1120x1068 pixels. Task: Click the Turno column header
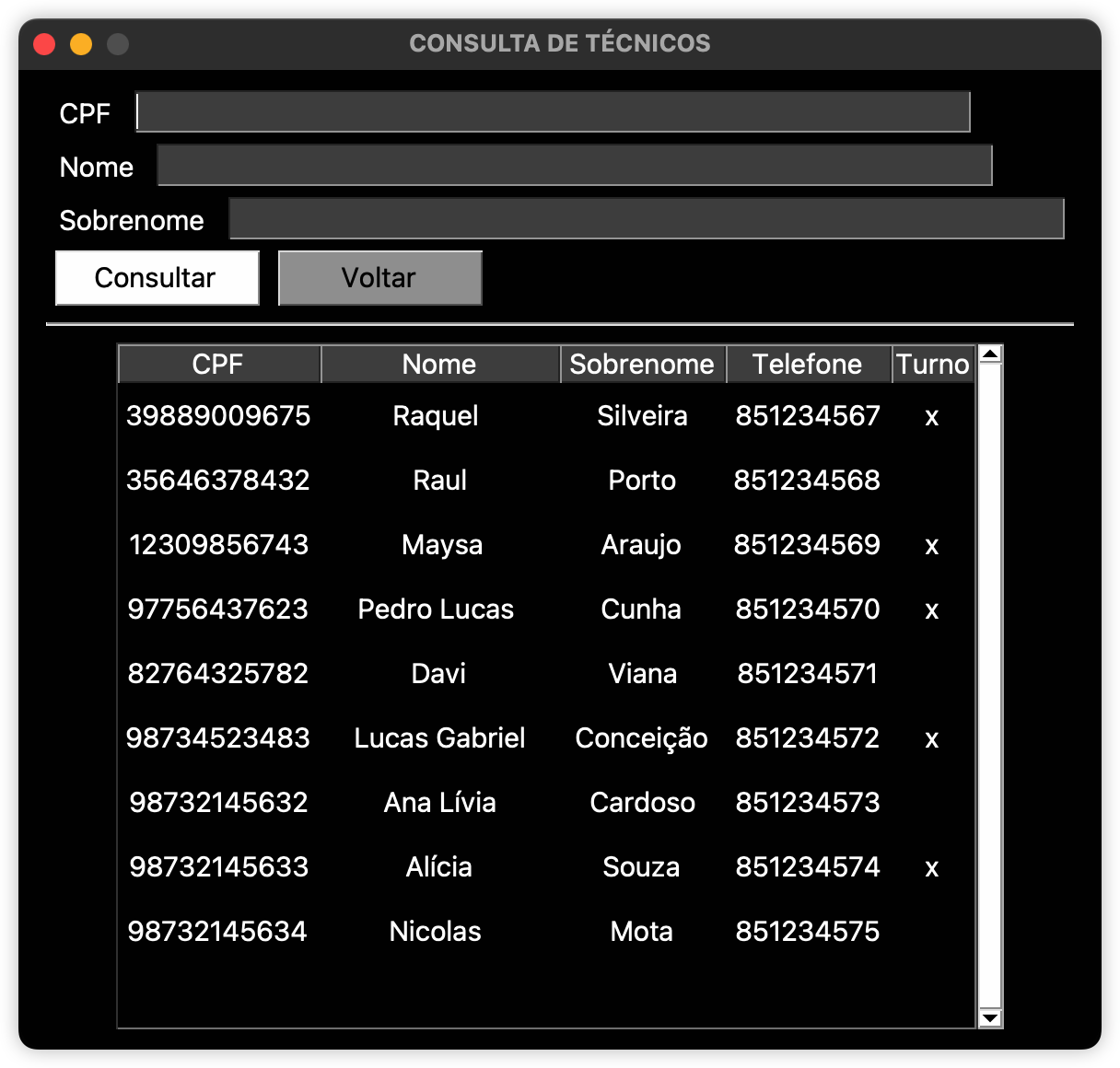point(933,364)
